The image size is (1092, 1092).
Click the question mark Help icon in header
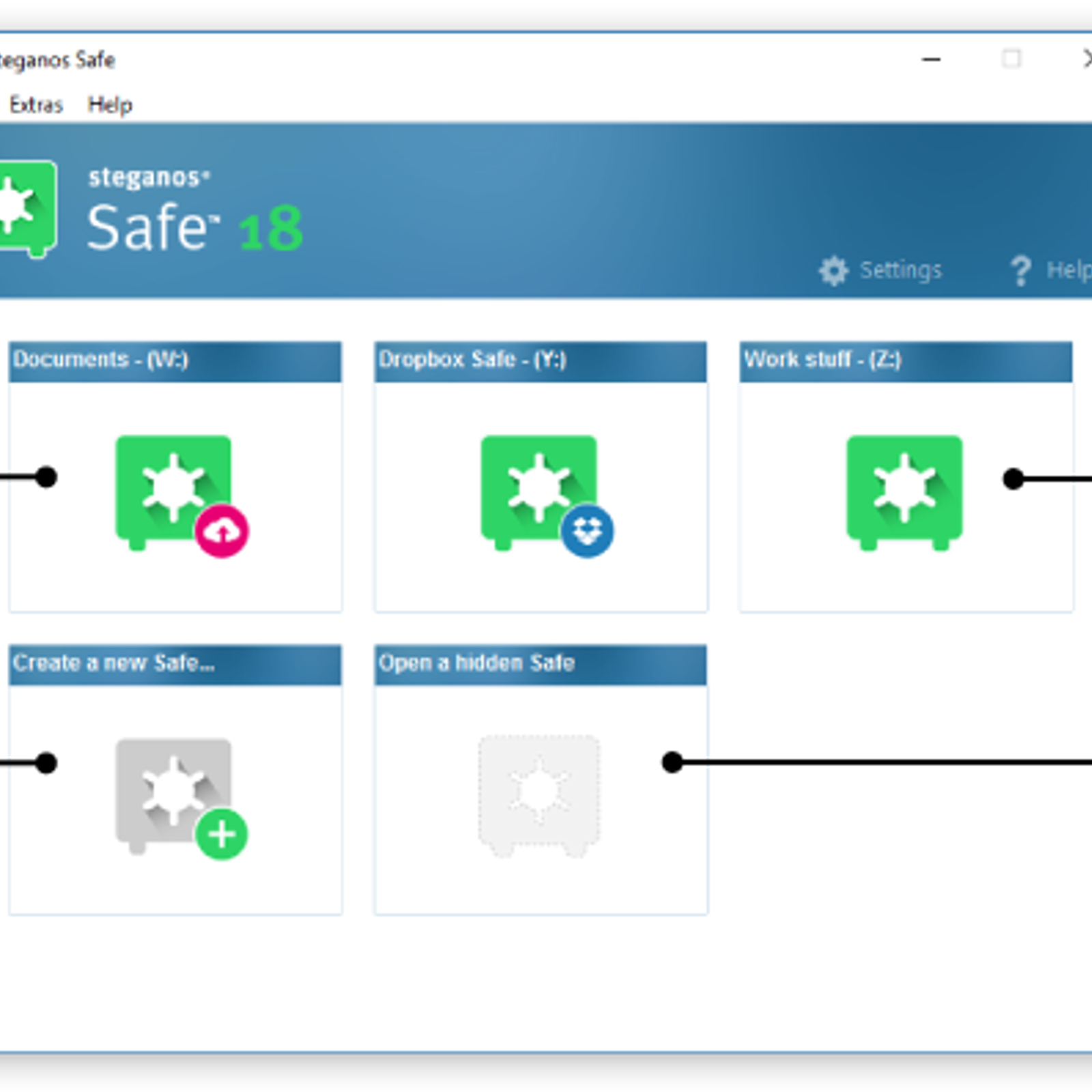[1020, 271]
